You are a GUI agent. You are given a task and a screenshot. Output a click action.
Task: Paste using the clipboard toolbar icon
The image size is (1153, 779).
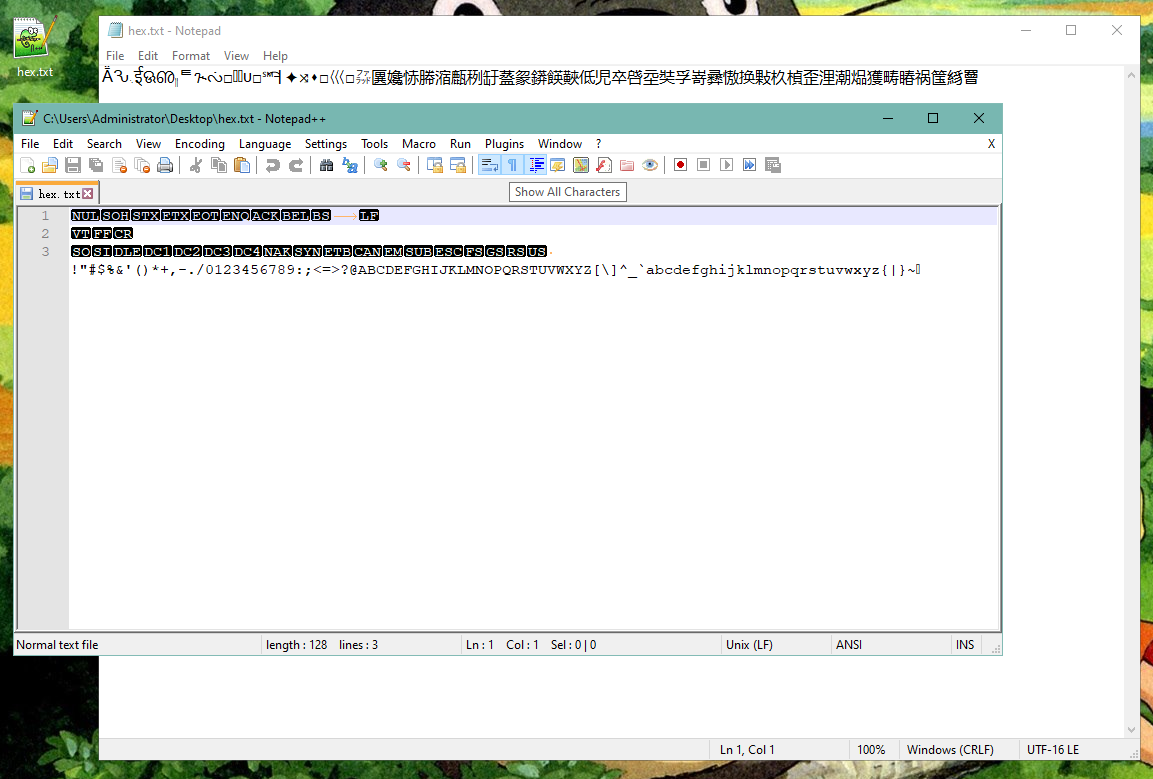(241, 165)
